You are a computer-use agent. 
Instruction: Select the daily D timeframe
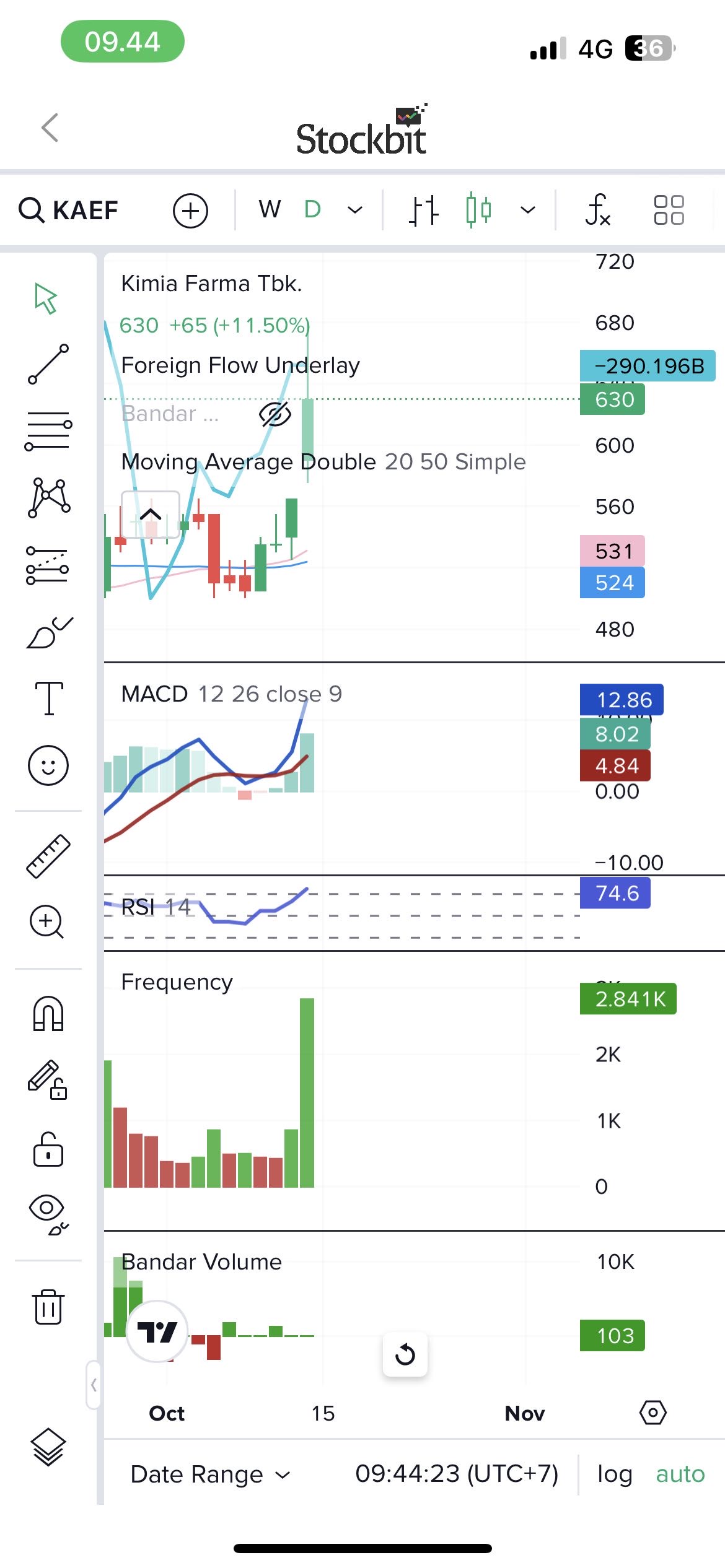coord(312,210)
